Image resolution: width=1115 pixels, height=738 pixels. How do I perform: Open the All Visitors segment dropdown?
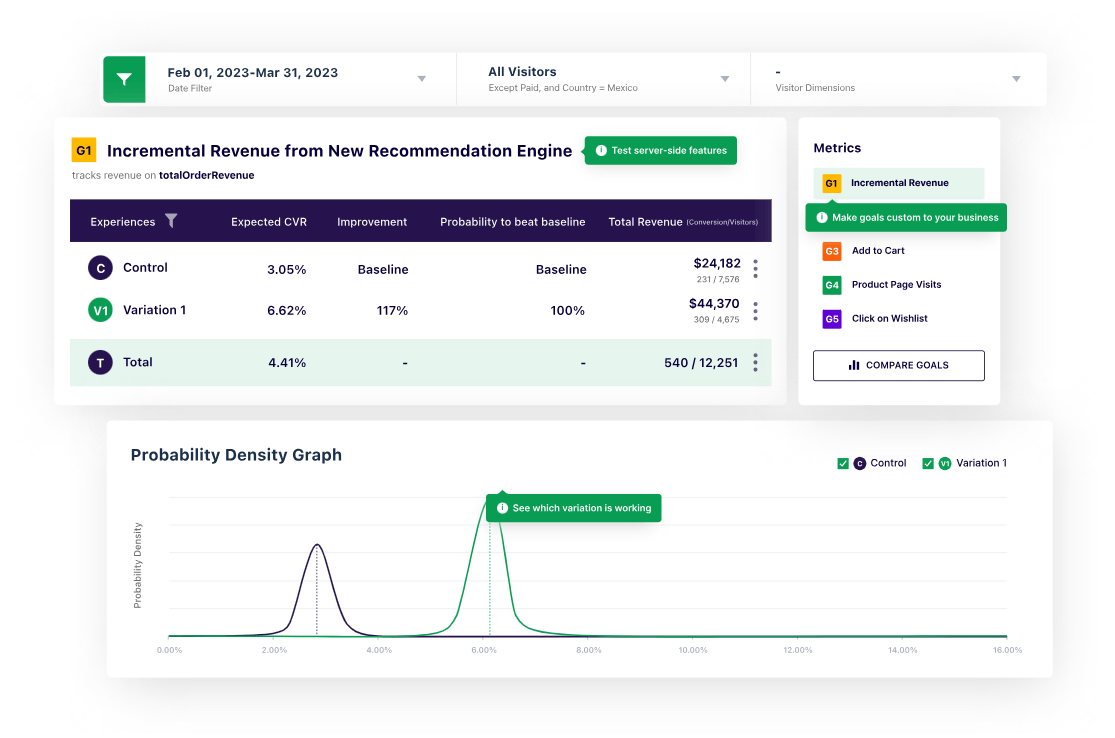725,79
